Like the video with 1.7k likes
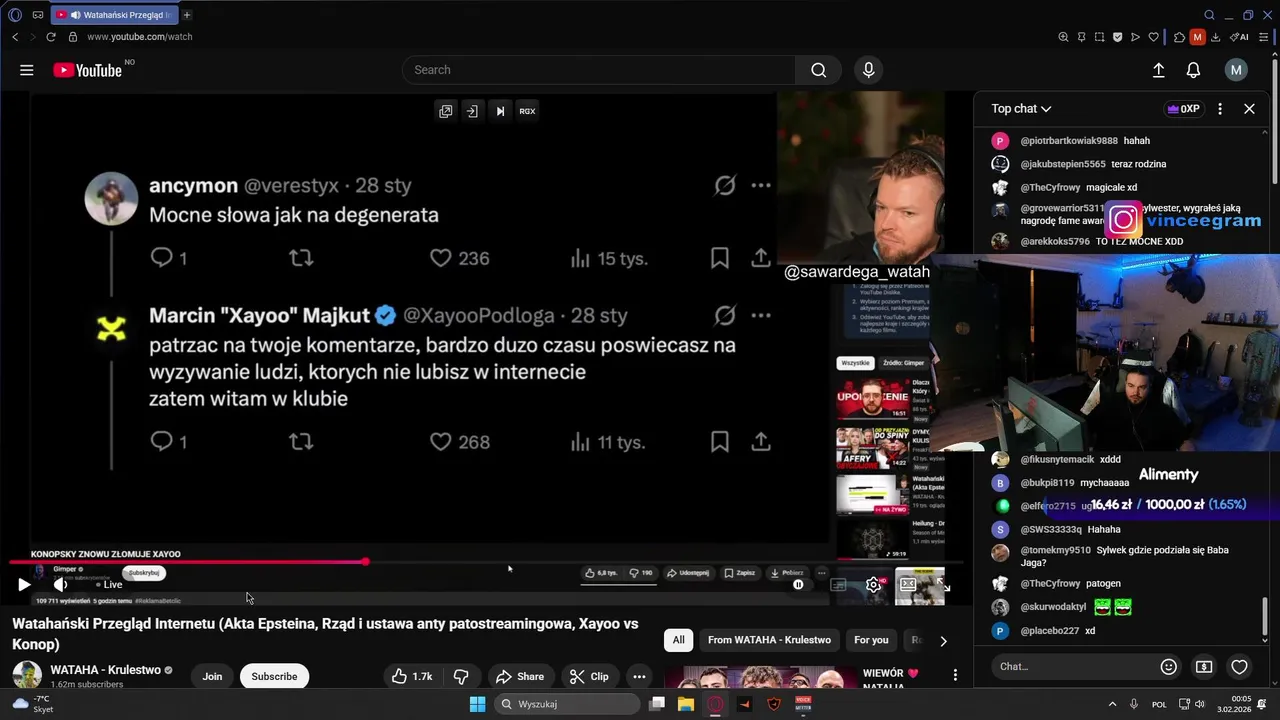Screen dimensions: 1280x720 click(412, 676)
